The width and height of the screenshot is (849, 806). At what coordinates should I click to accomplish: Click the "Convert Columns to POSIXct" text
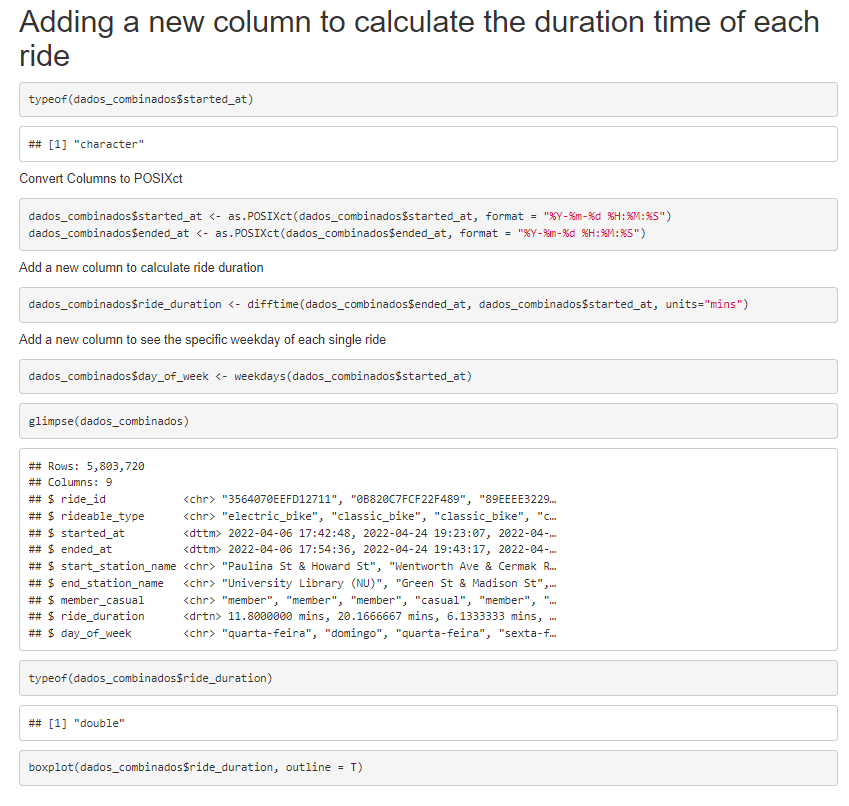pos(101,179)
